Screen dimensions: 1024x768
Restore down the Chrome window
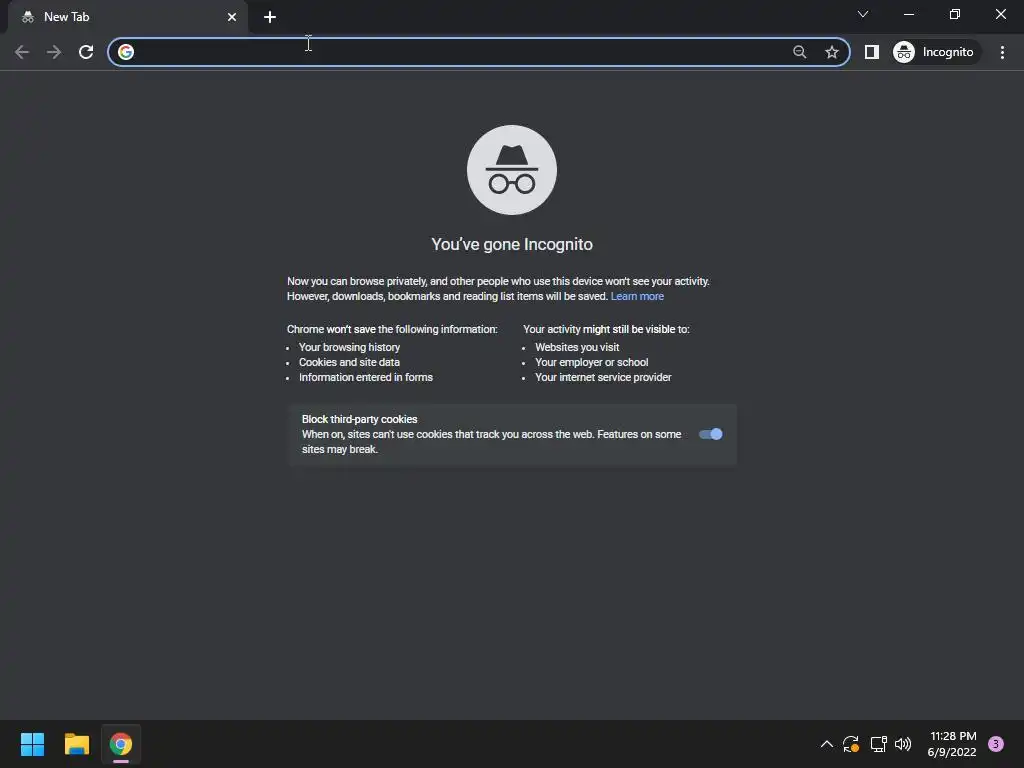955,14
